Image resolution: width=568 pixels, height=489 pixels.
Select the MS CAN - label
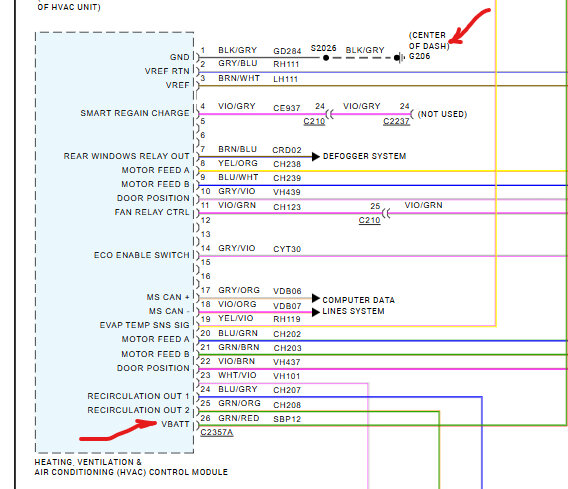point(169,311)
